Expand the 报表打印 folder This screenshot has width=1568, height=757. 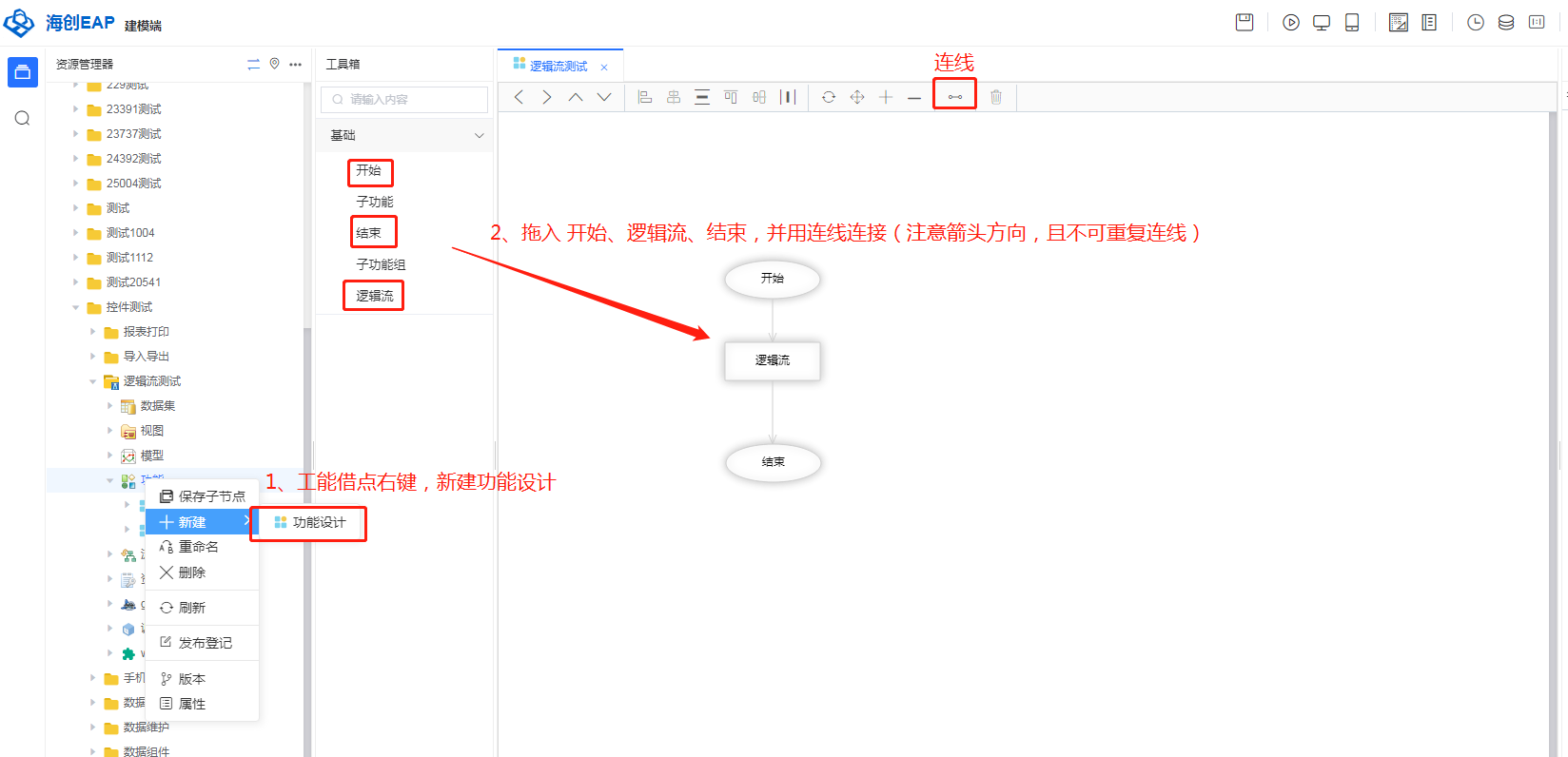(93, 332)
